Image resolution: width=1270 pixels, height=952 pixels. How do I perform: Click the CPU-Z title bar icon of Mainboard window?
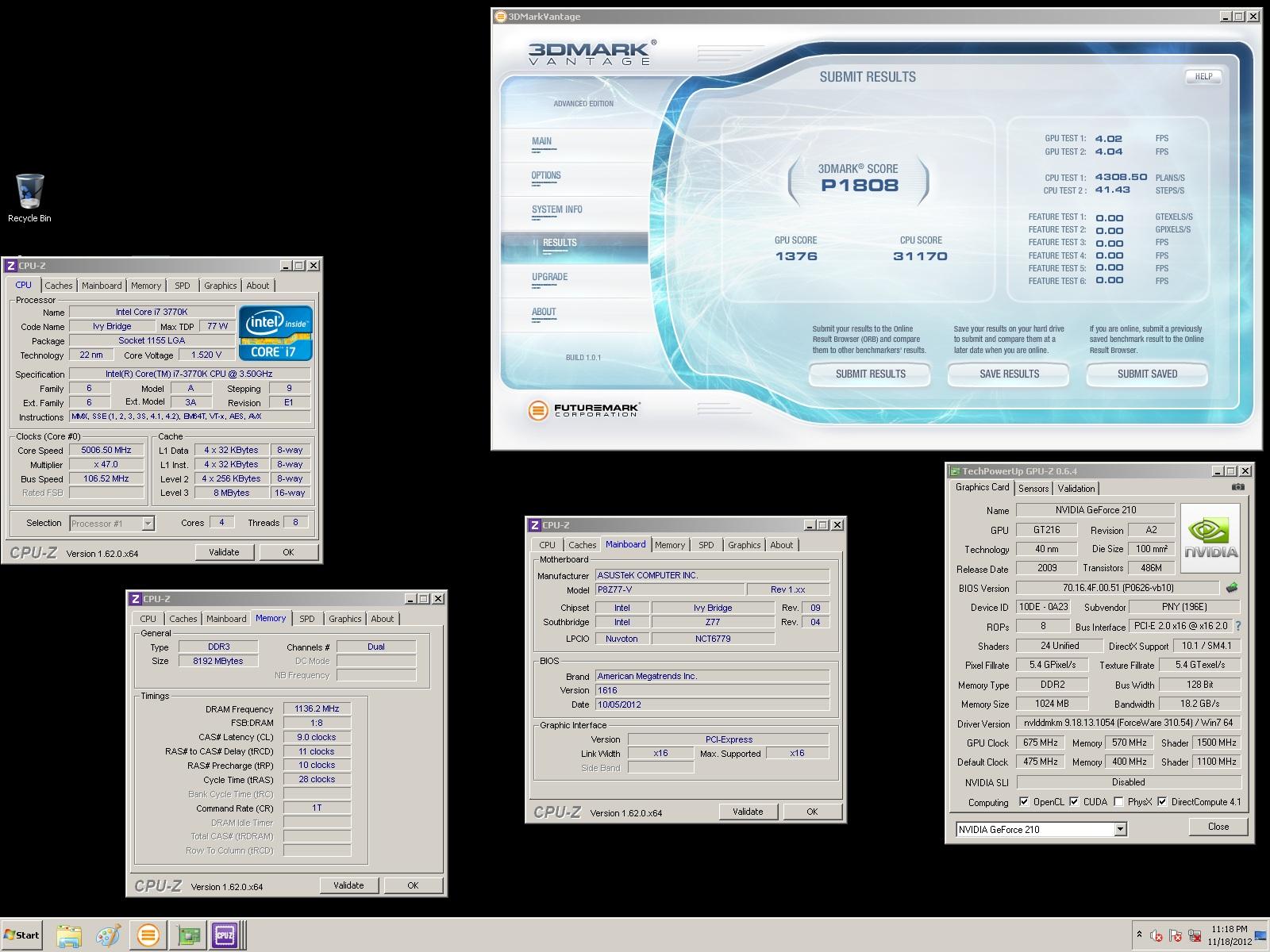coord(535,525)
